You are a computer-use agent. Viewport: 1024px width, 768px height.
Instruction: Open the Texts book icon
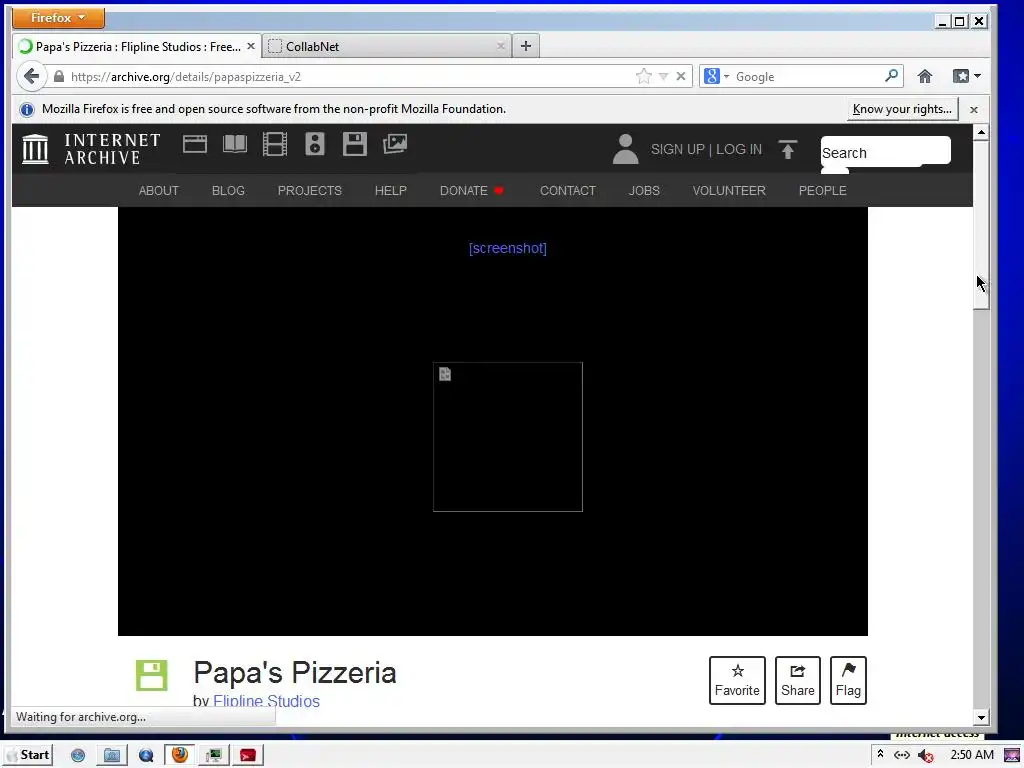click(235, 144)
